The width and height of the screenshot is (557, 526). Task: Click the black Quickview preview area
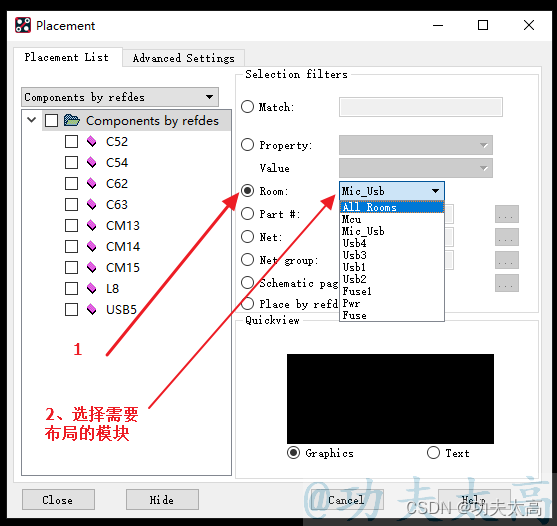point(390,398)
